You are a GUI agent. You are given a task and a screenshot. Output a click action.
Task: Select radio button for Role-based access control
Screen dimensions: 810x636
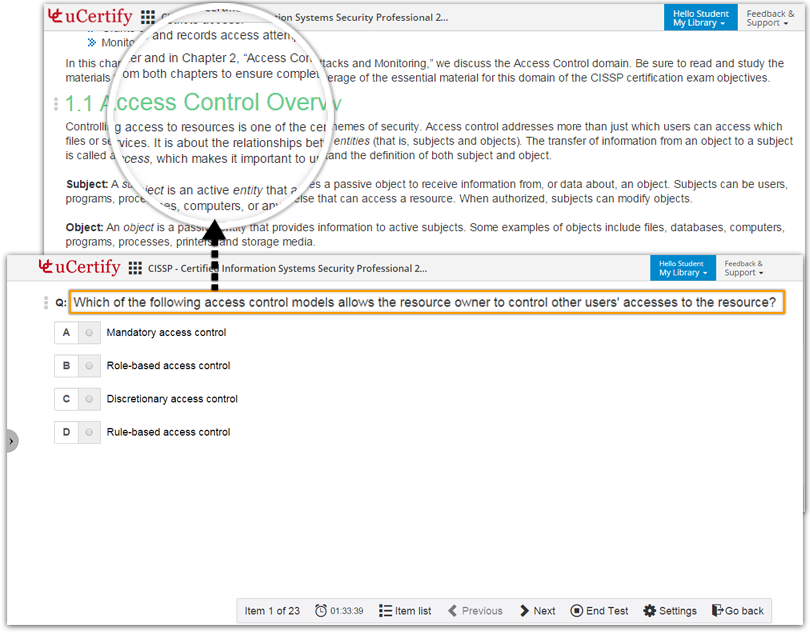pos(89,366)
